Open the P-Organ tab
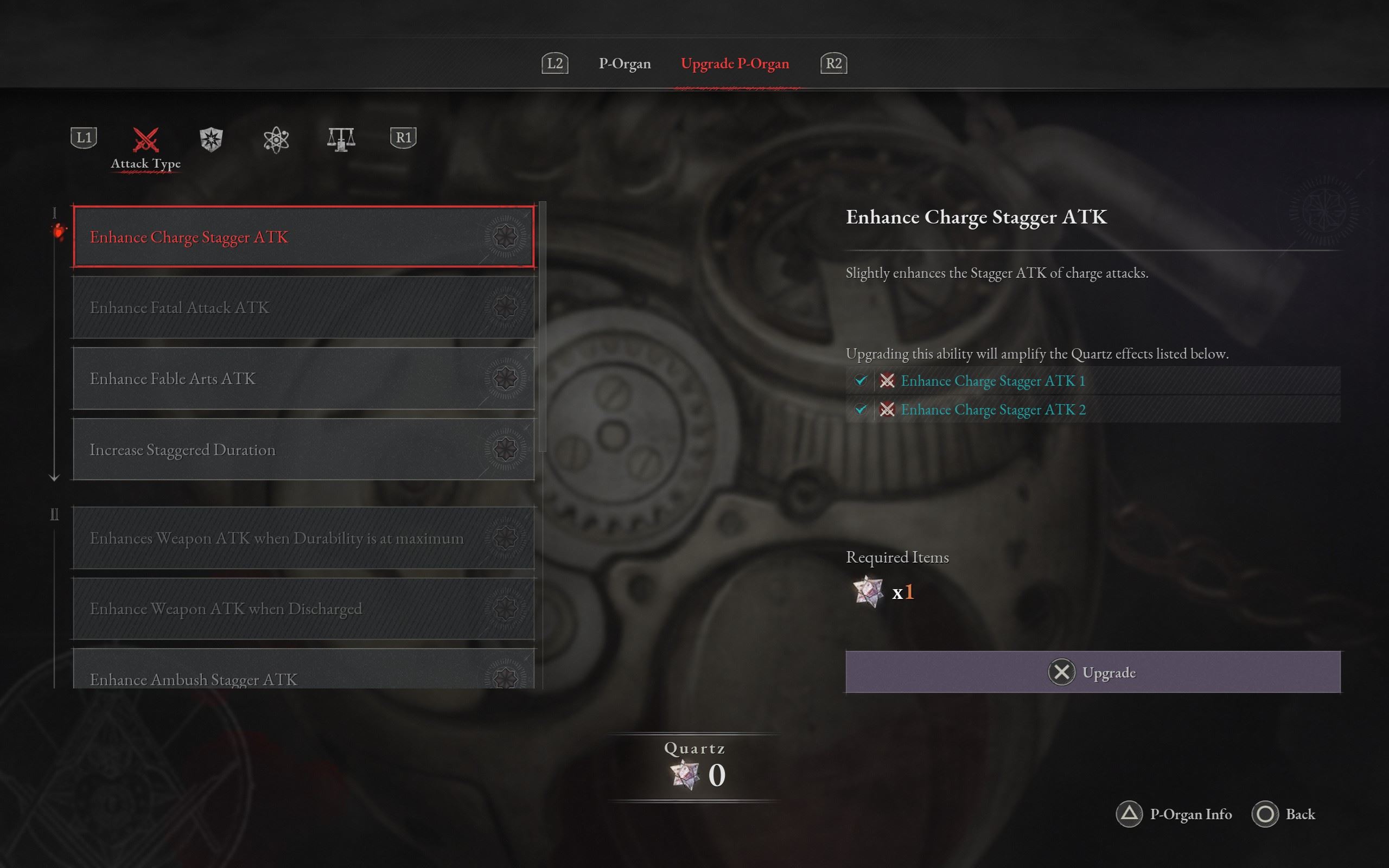Viewport: 1389px width, 868px height. click(625, 63)
